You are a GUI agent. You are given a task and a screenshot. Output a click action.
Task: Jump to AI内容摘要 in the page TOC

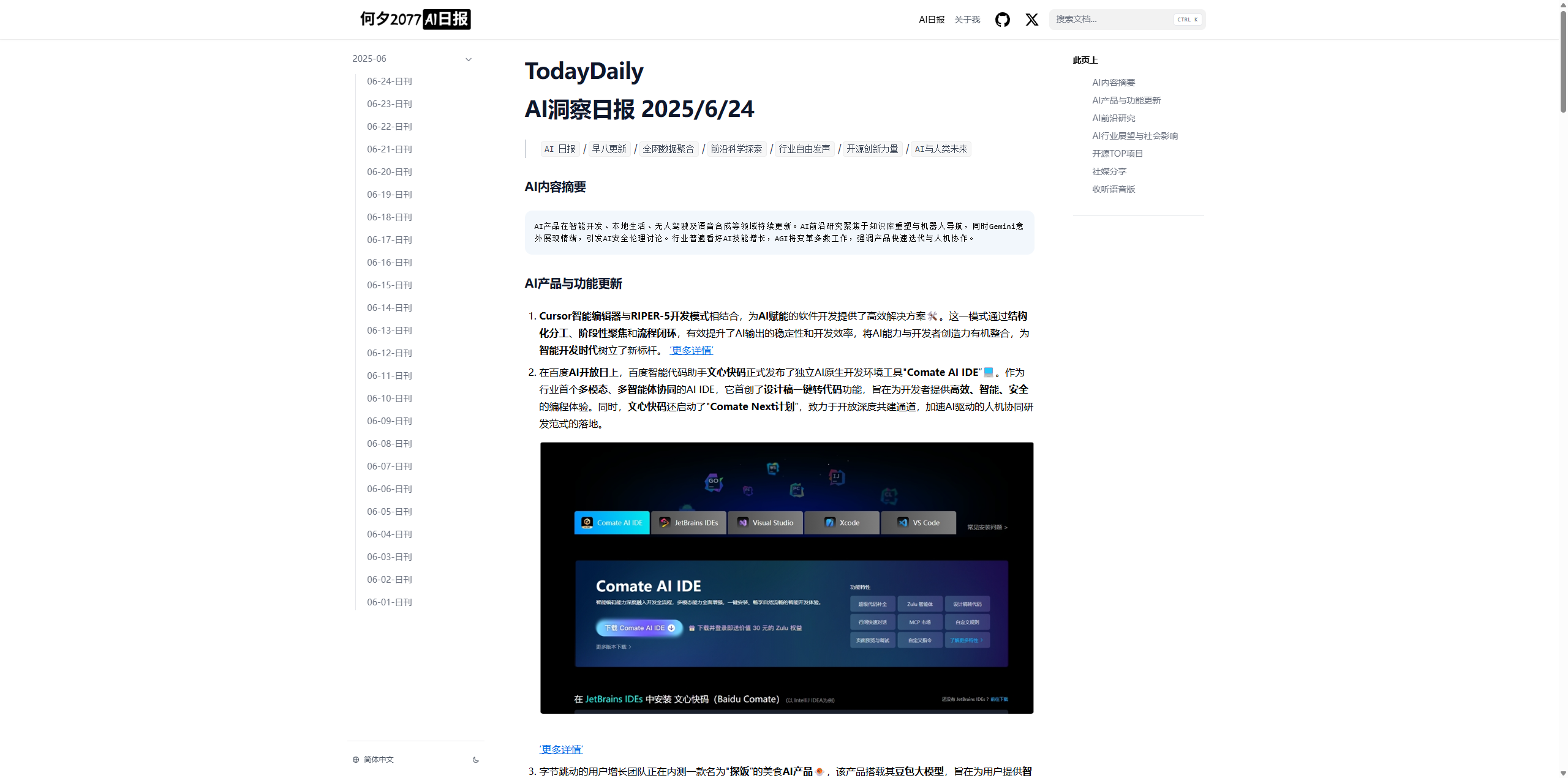[x=1113, y=83]
